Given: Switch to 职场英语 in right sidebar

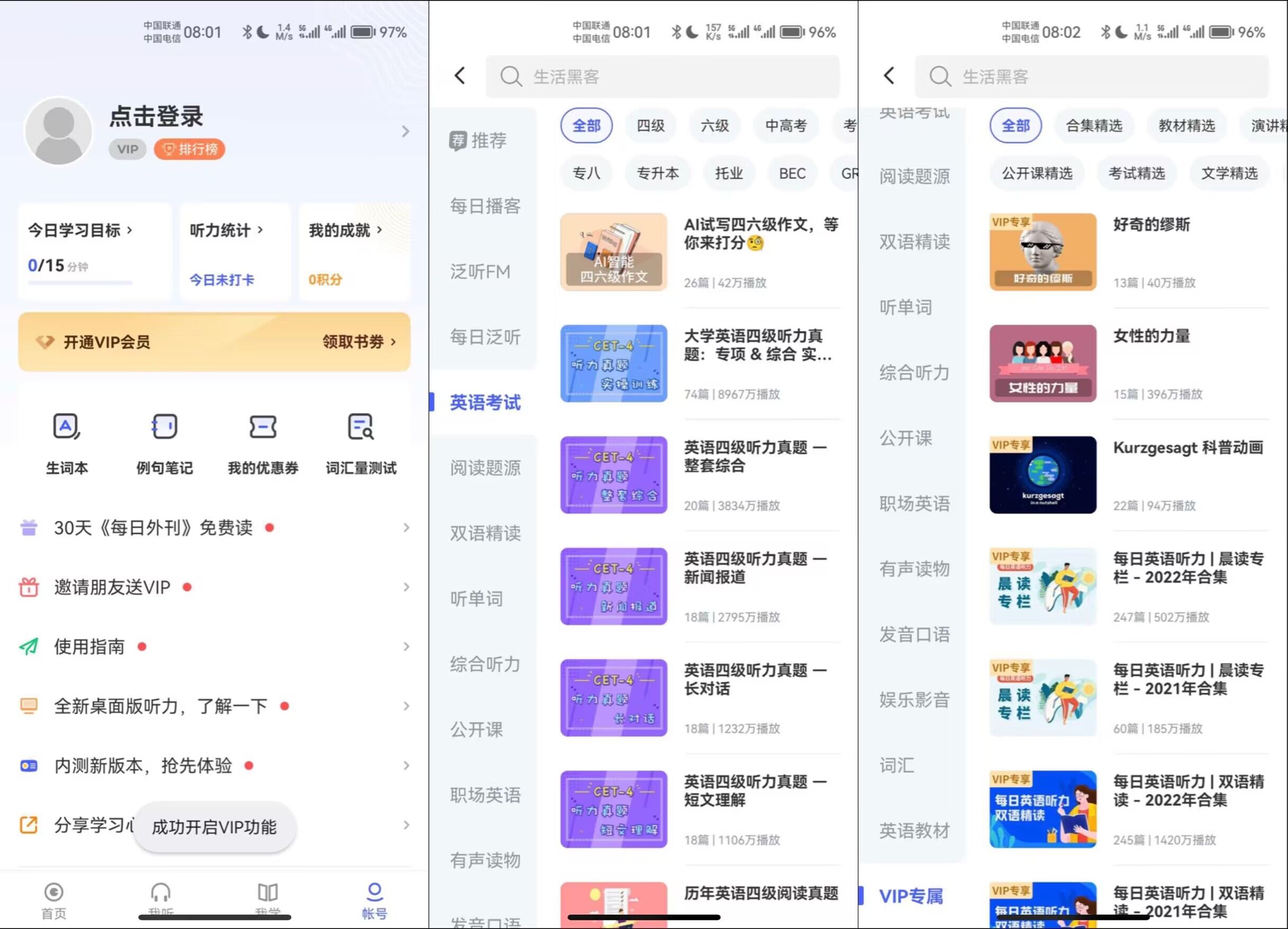Looking at the screenshot, I should (914, 504).
